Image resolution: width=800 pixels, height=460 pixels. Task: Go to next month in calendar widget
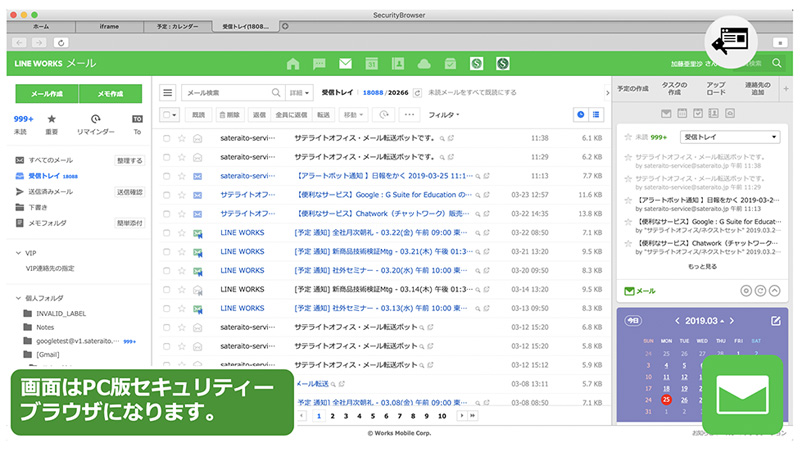(x=732, y=321)
